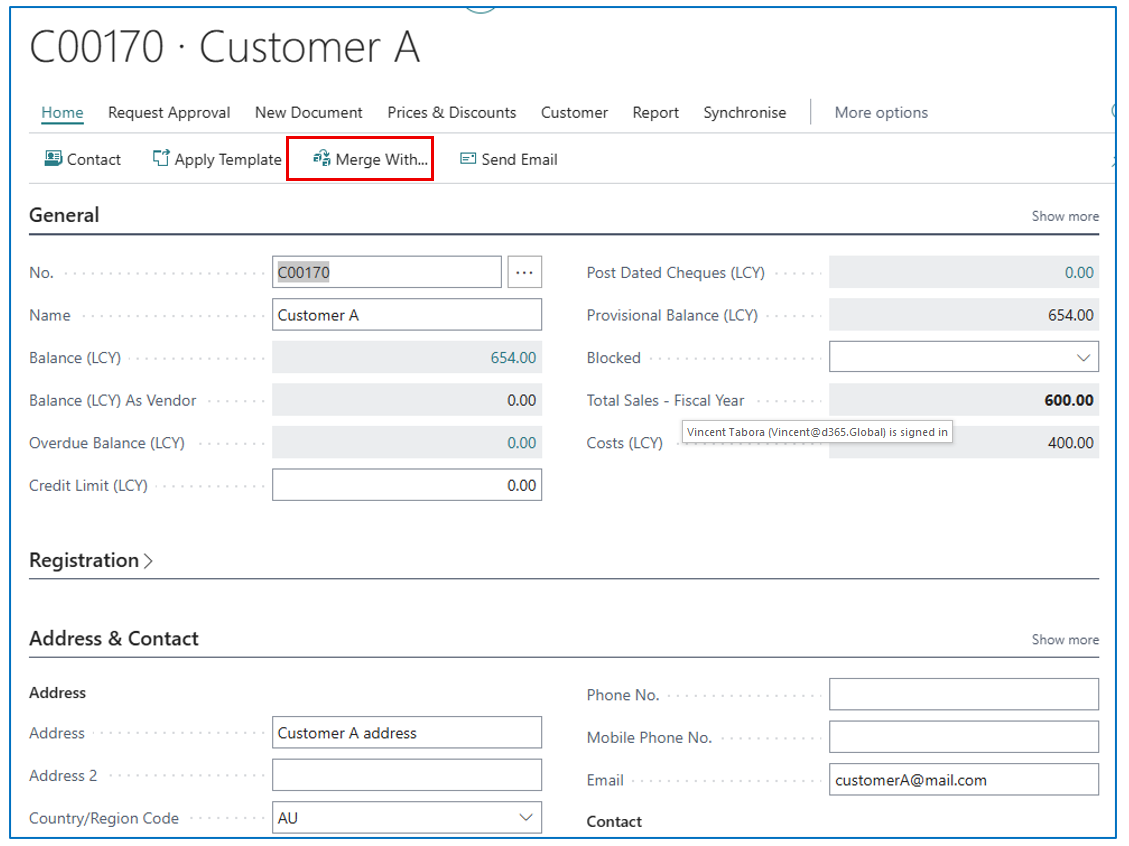
Task: Open the New Document menu
Action: click(x=308, y=113)
